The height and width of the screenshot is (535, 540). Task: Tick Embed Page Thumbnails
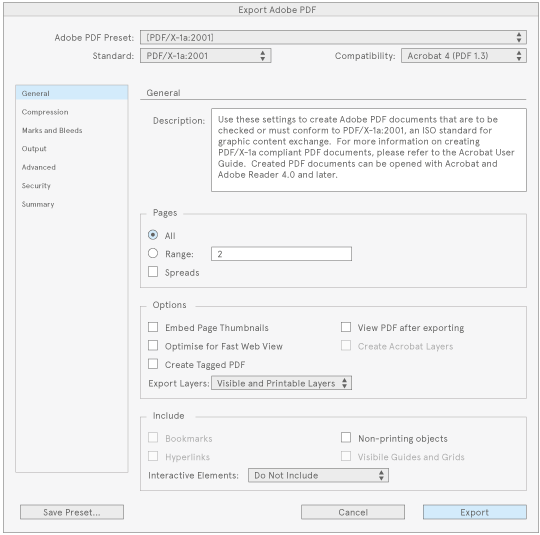pyautogui.click(x=153, y=327)
